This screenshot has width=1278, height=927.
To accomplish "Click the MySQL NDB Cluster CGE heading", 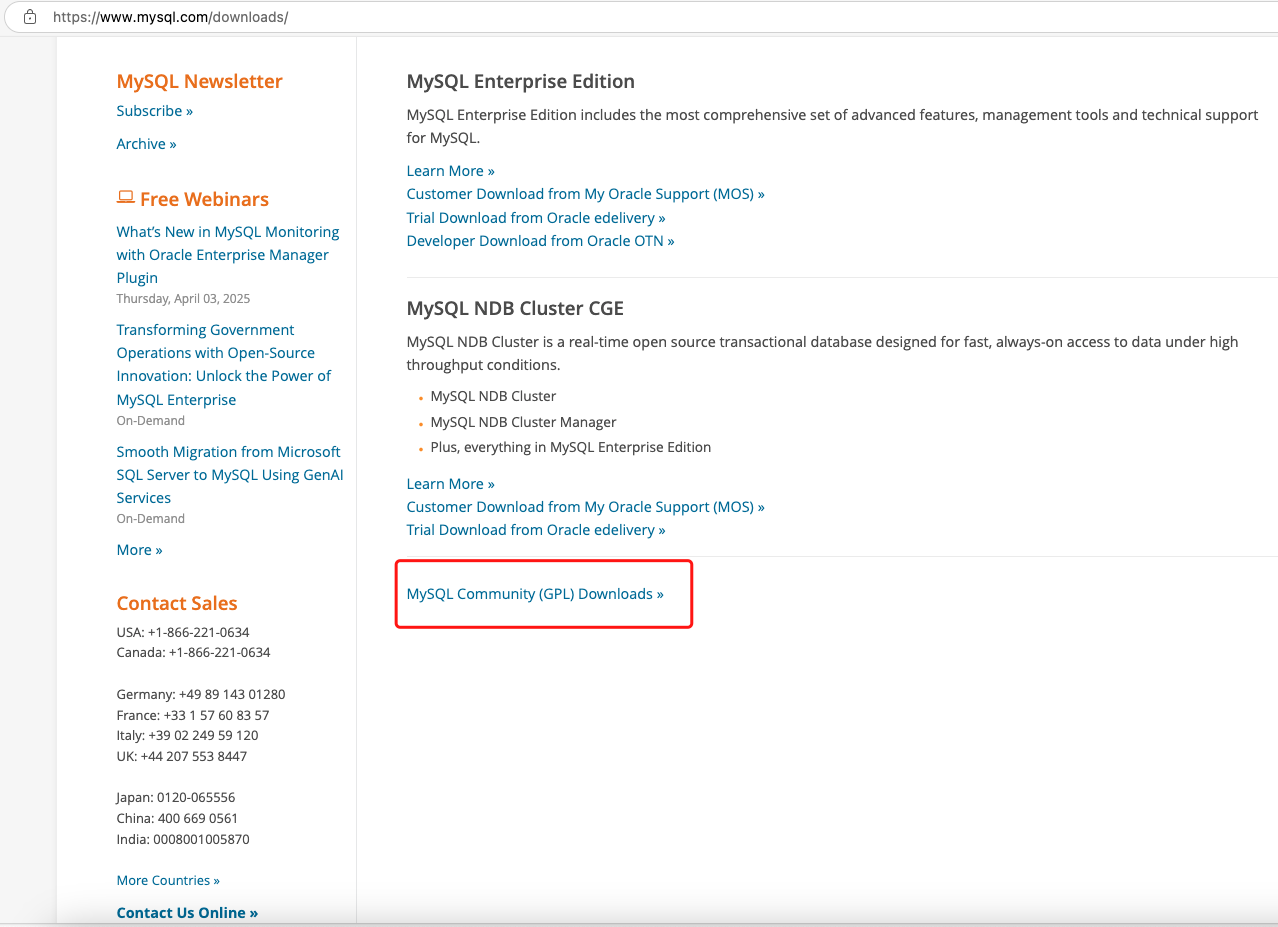I will [515, 308].
